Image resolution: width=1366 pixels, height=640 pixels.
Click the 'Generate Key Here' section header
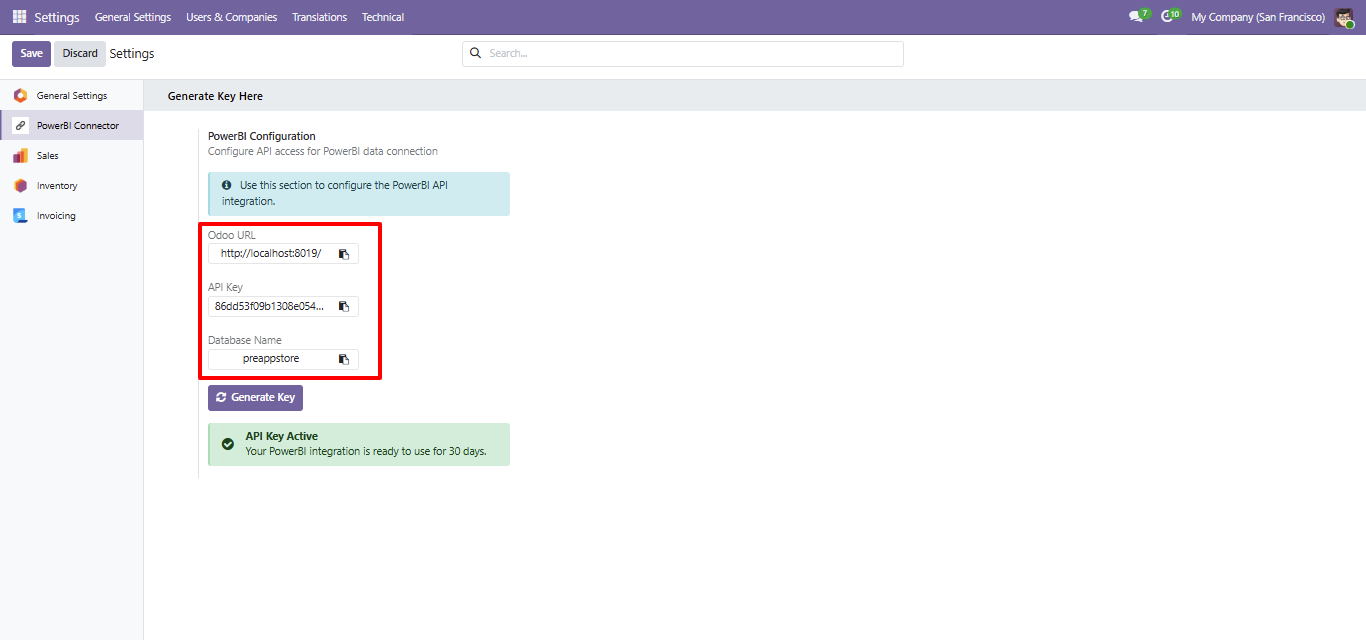[215, 96]
